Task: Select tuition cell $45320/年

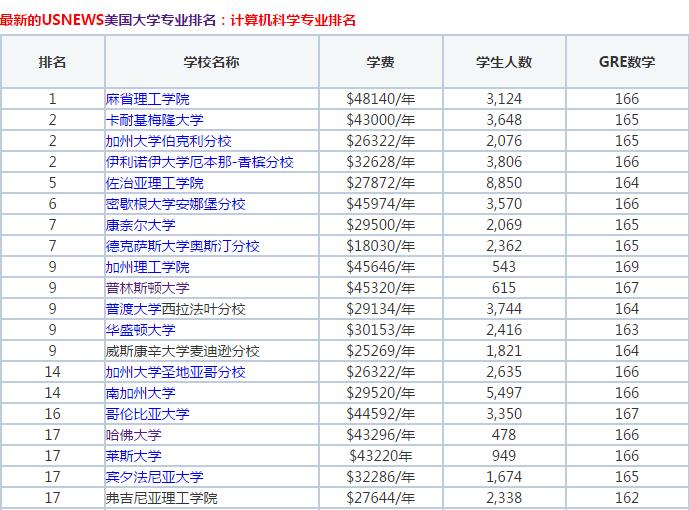Action: tap(381, 288)
